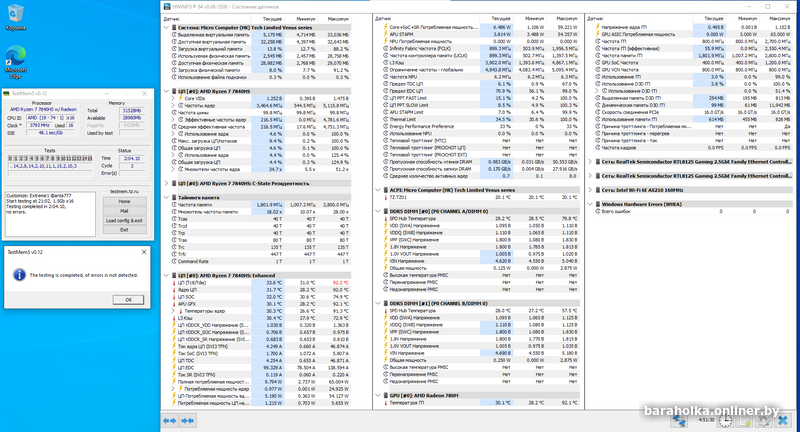The width and height of the screenshot is (800, 432).
Task: Click the TestMem5 log text box
Action: pyautogui.click(x=50, y=214)
